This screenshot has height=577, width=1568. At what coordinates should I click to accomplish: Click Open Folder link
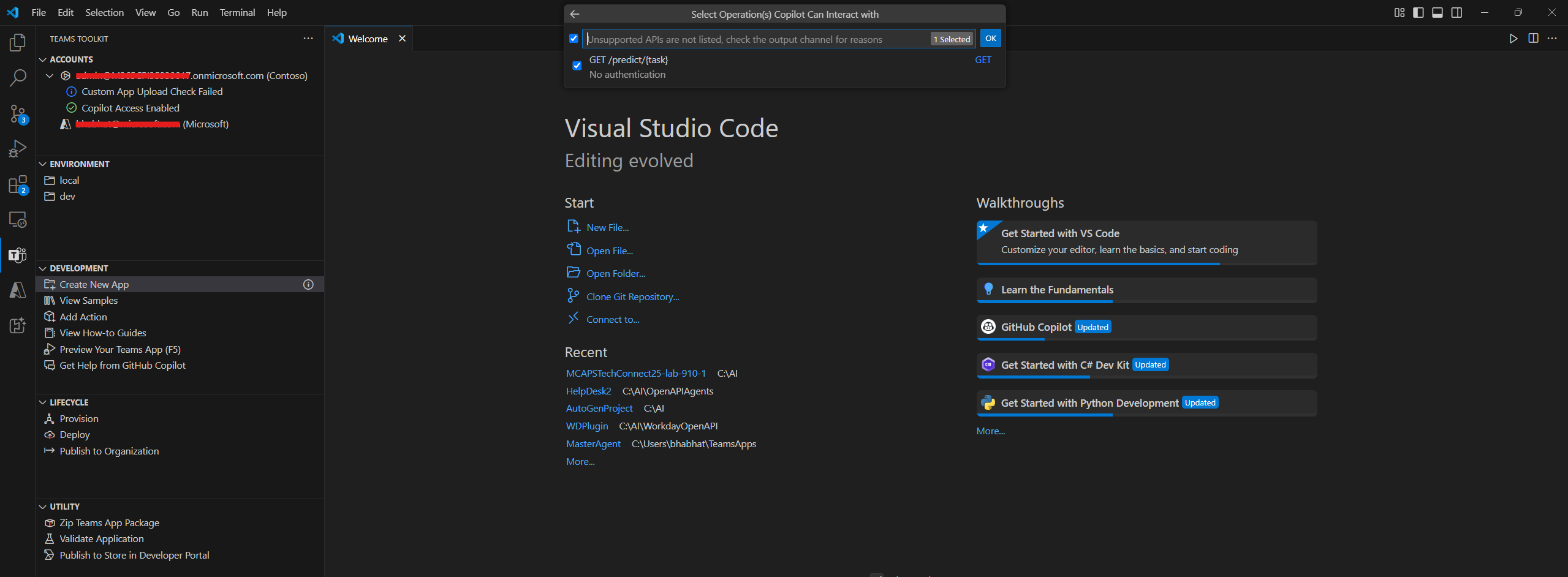[x=615, y=274]
